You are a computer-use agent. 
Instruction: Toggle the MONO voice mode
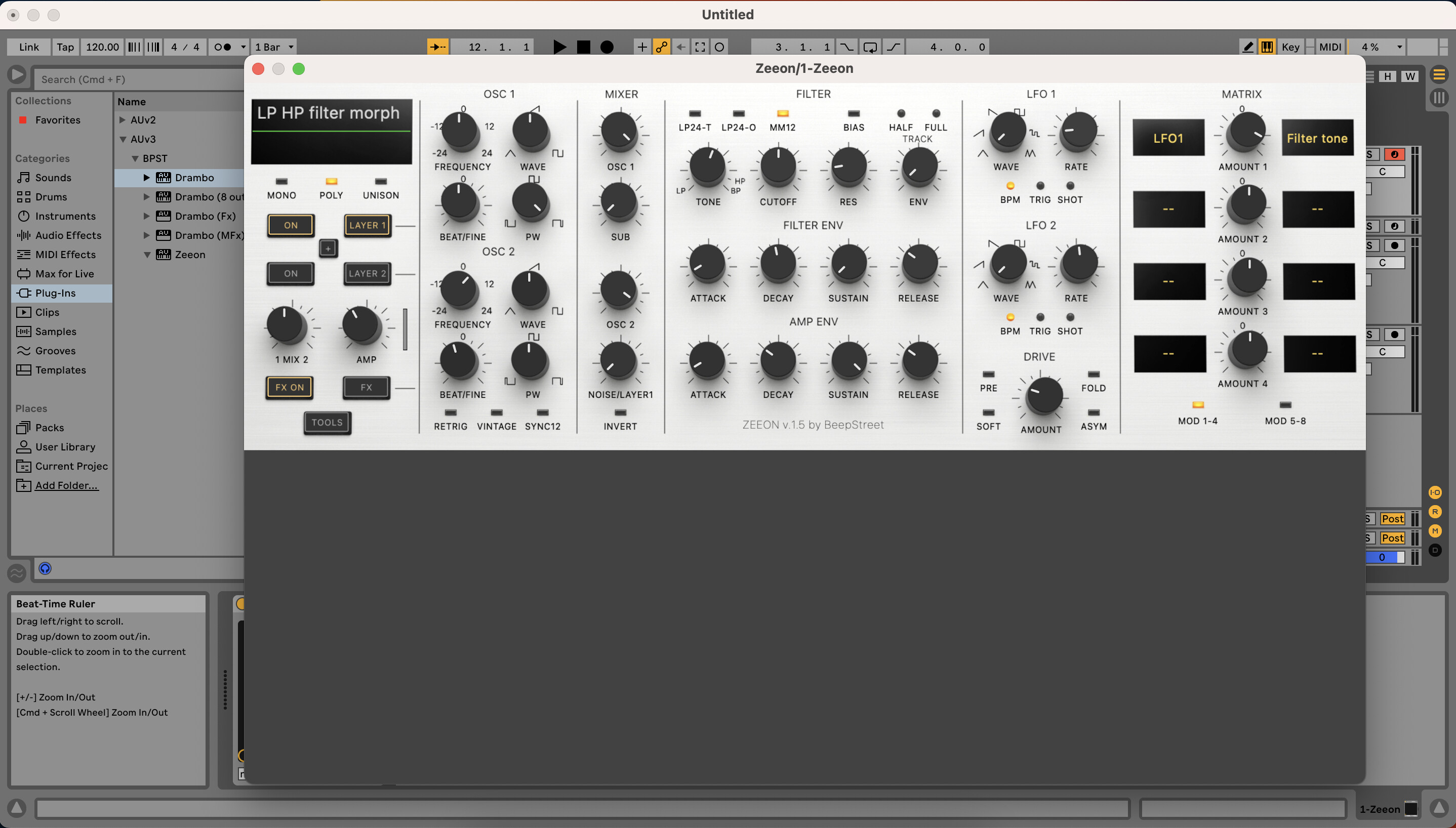click(281, 181)
